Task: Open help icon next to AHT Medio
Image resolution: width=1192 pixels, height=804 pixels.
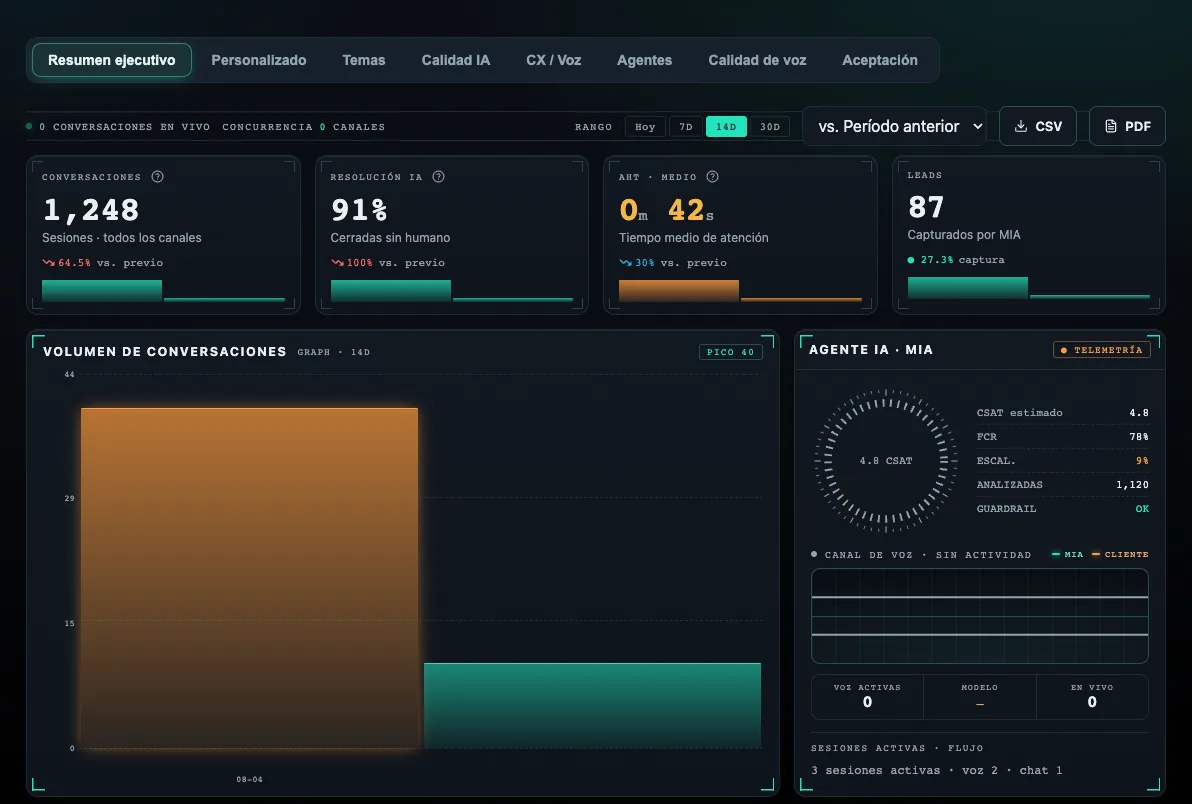Action: (712, 176)
